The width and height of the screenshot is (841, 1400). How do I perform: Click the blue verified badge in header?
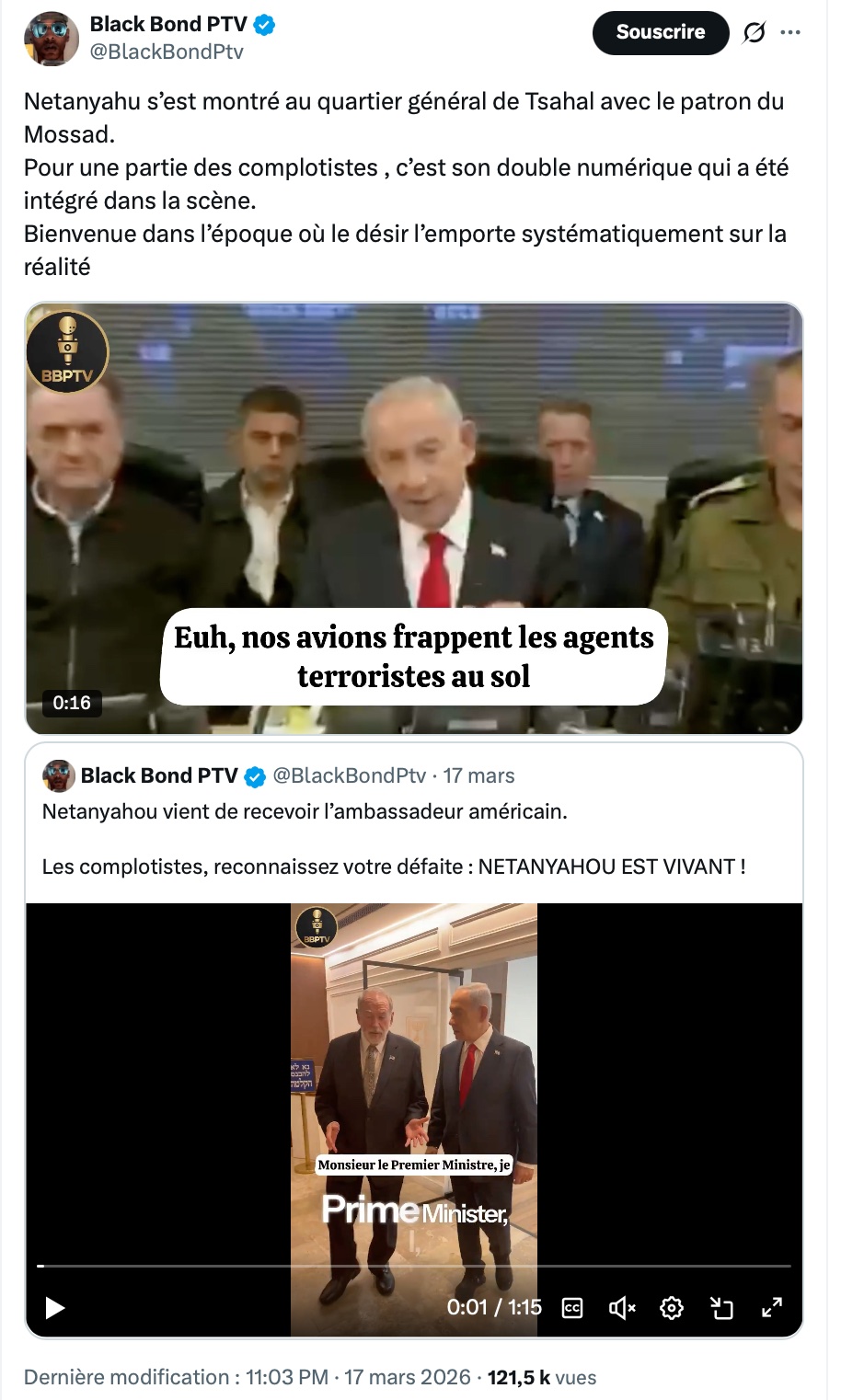click(264, 25)
